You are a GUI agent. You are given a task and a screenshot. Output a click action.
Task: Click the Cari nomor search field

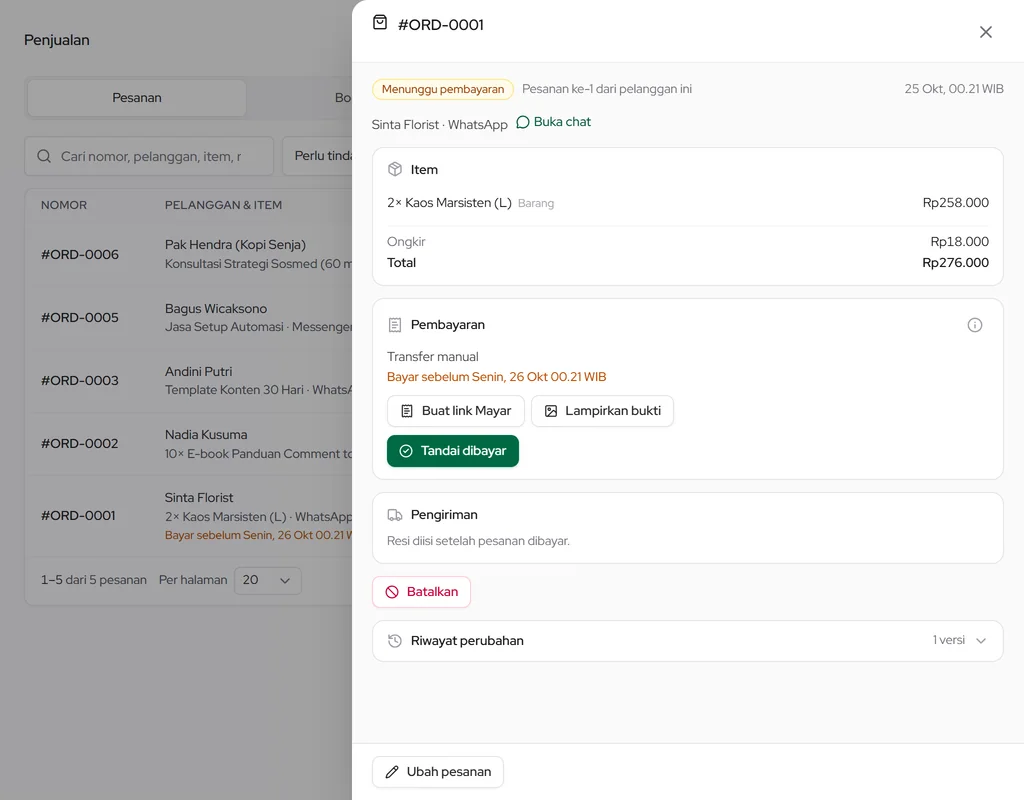149,156
